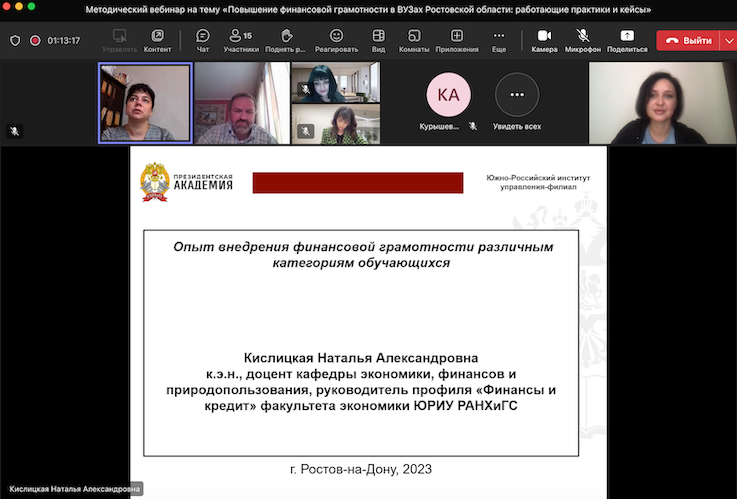Open the Реагировать reactions
This screenshot has width=737, height=499.
(336, 40)
